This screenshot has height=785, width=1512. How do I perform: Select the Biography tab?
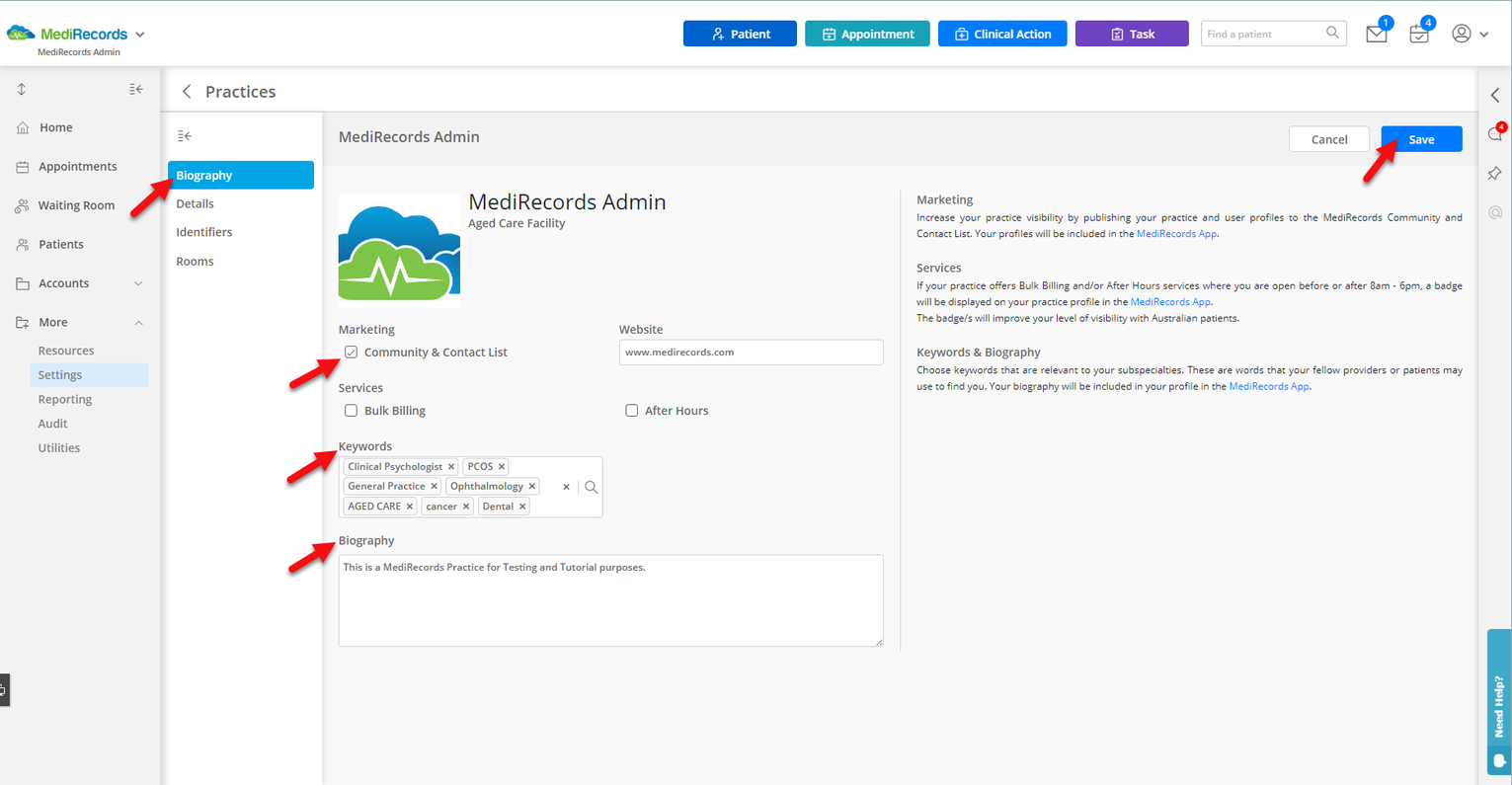pyautogui.click(x=241, y=175)
